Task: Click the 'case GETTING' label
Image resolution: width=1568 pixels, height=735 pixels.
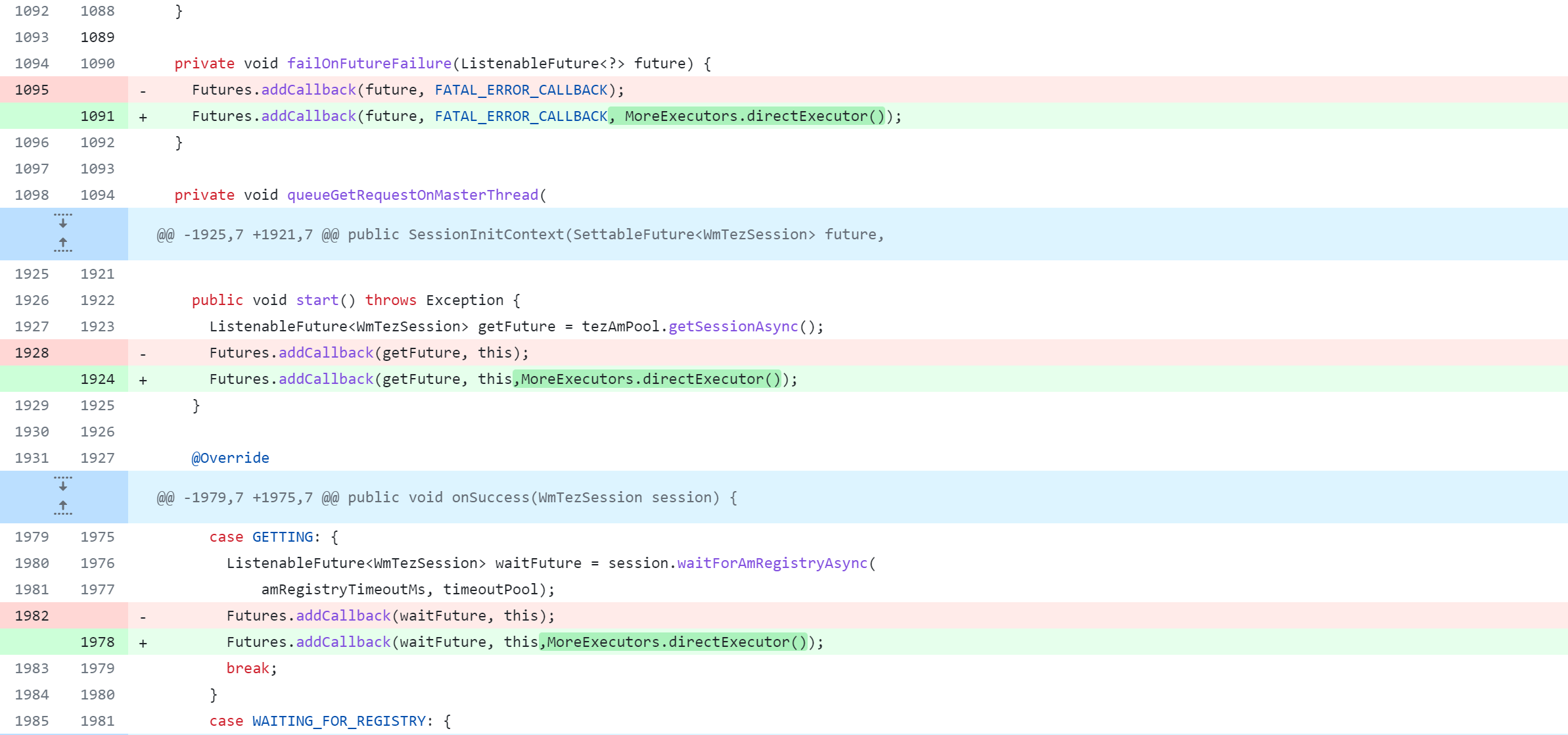Action: 261,536
